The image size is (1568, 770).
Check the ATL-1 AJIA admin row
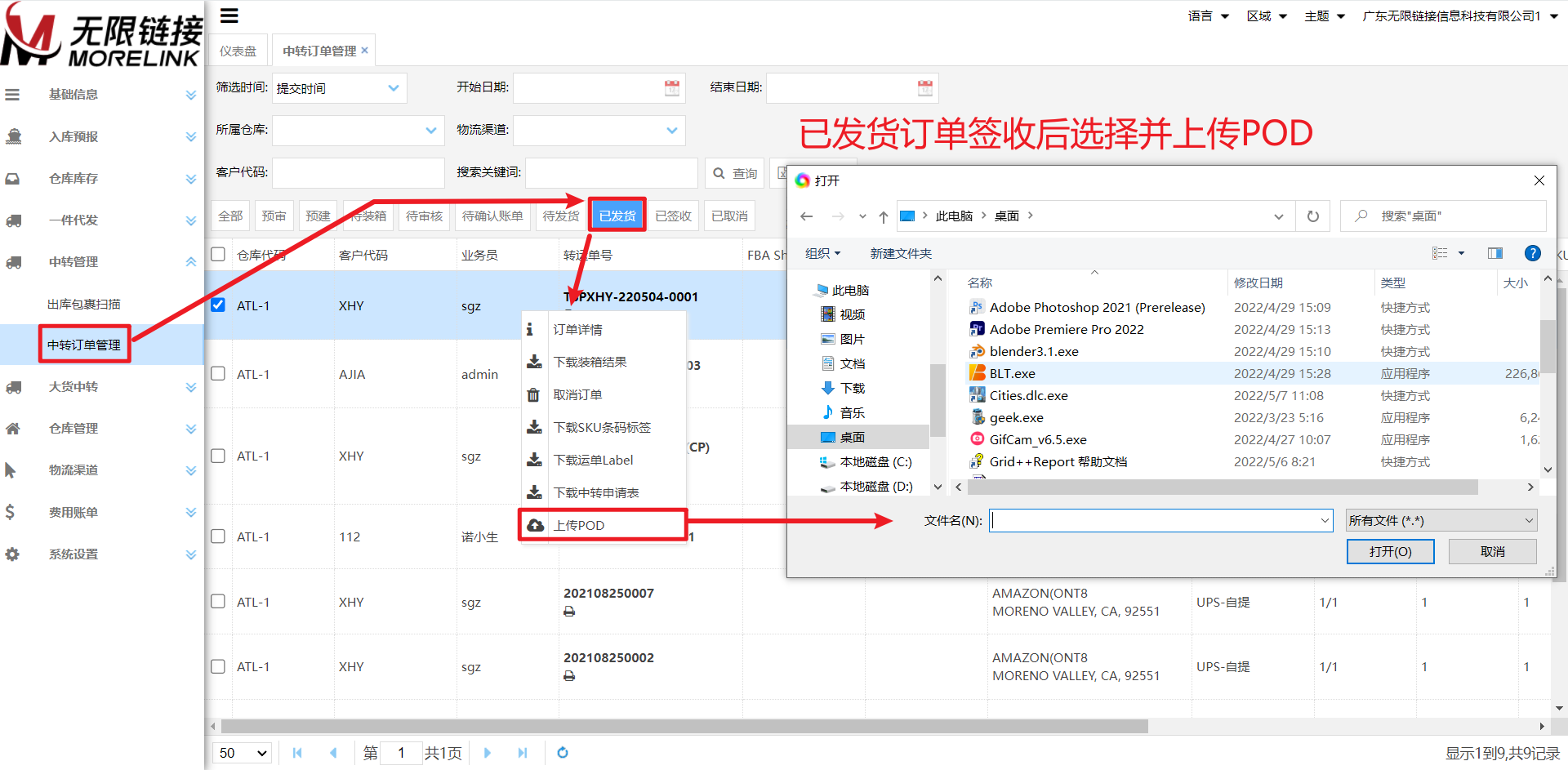(218, 373)
